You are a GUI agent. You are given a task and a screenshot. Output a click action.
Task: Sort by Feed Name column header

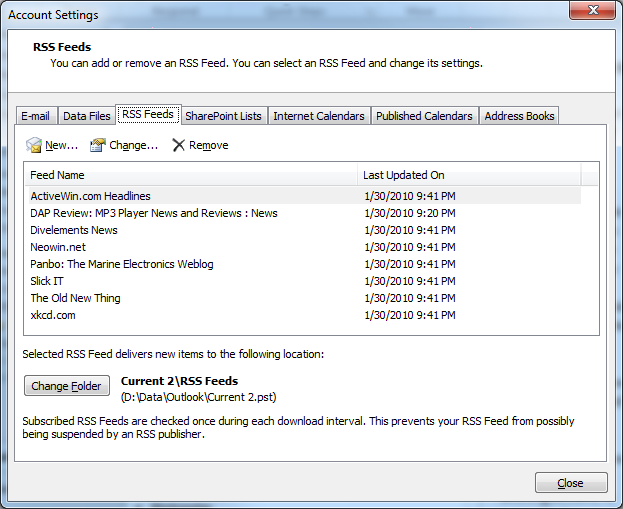[191, 175]
